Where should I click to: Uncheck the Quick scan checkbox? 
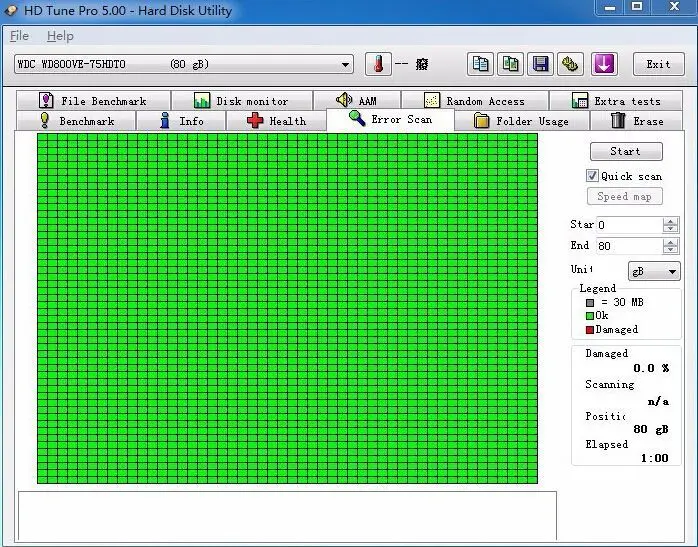[592, 176]
